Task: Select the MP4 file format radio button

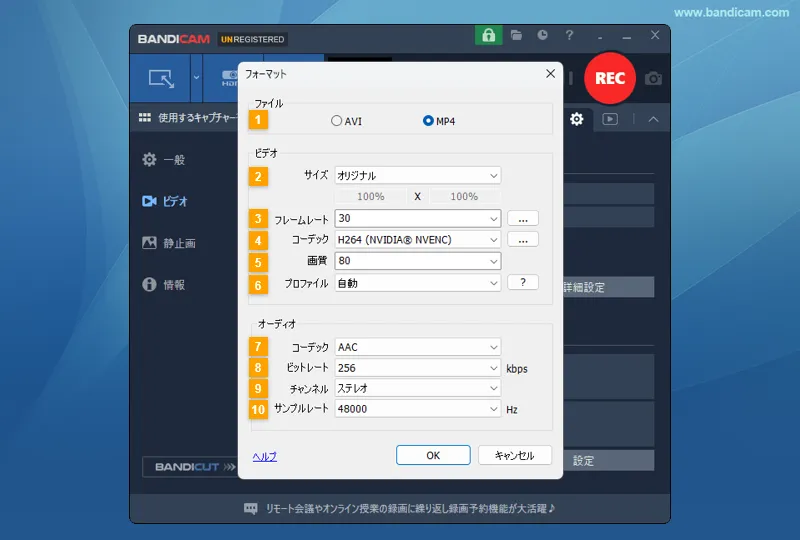Action: pyautogui.click(x=428, y=121)
